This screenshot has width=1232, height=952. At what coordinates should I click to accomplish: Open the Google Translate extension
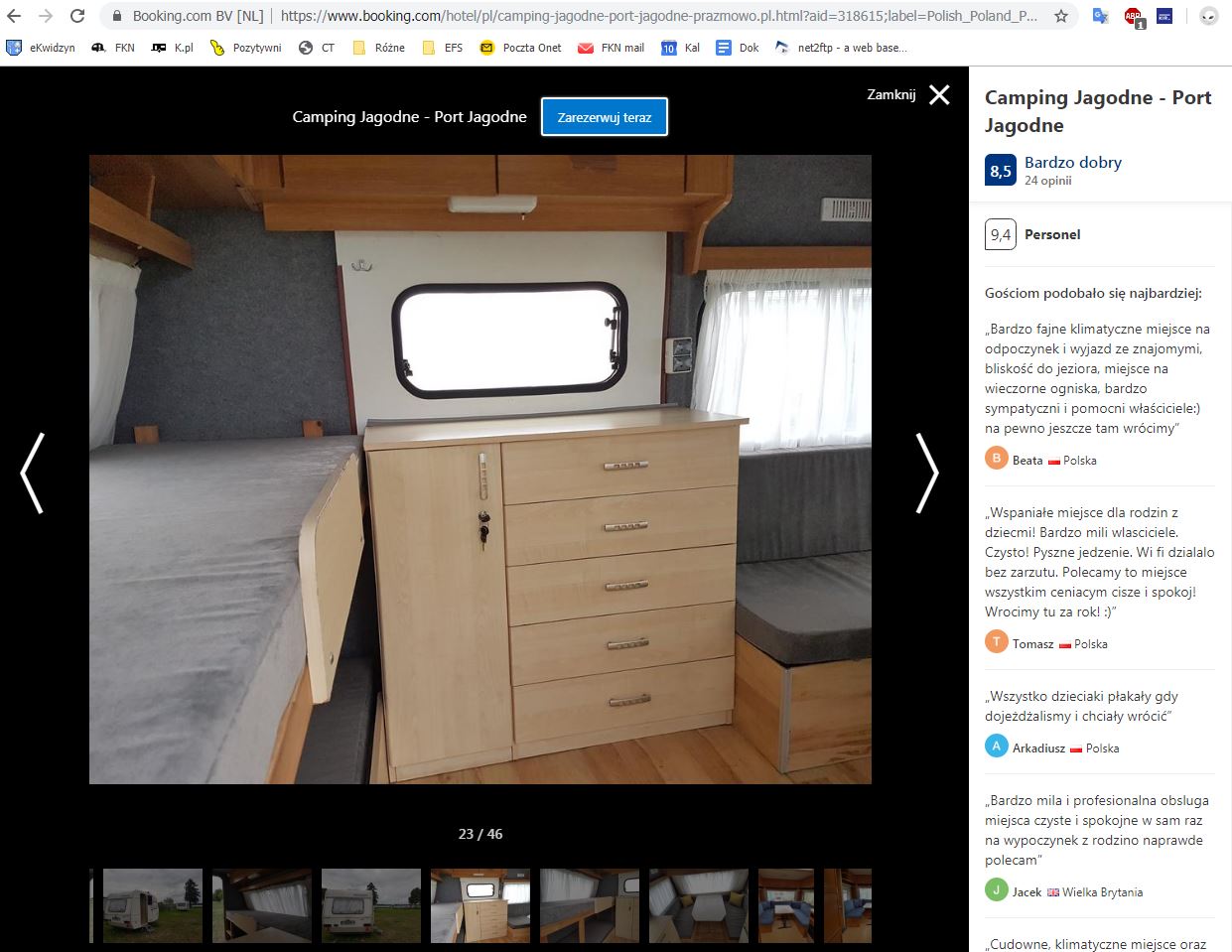coord(1100,16)
